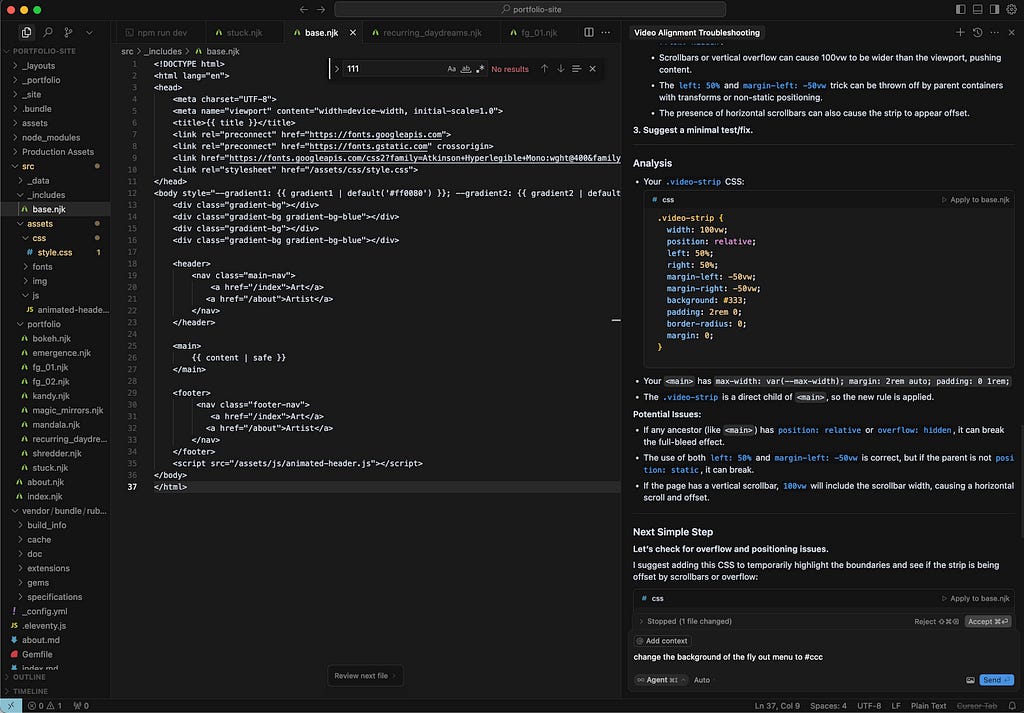
Task: Collapse the _includes folder
Action: point(55,195)
